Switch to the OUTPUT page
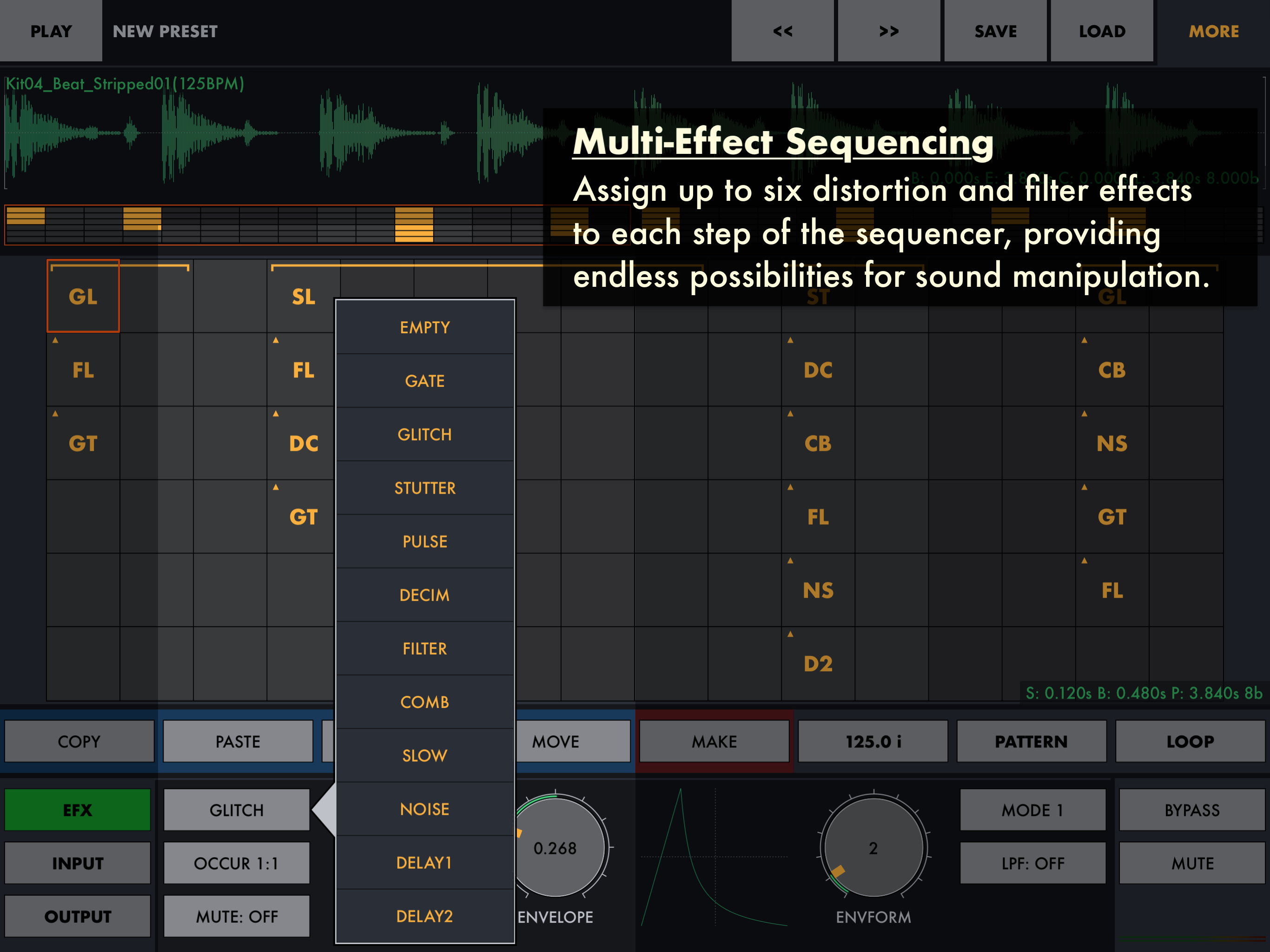Image resolution: width=1270 pixels, height=952 pixels. pos(78,916)
